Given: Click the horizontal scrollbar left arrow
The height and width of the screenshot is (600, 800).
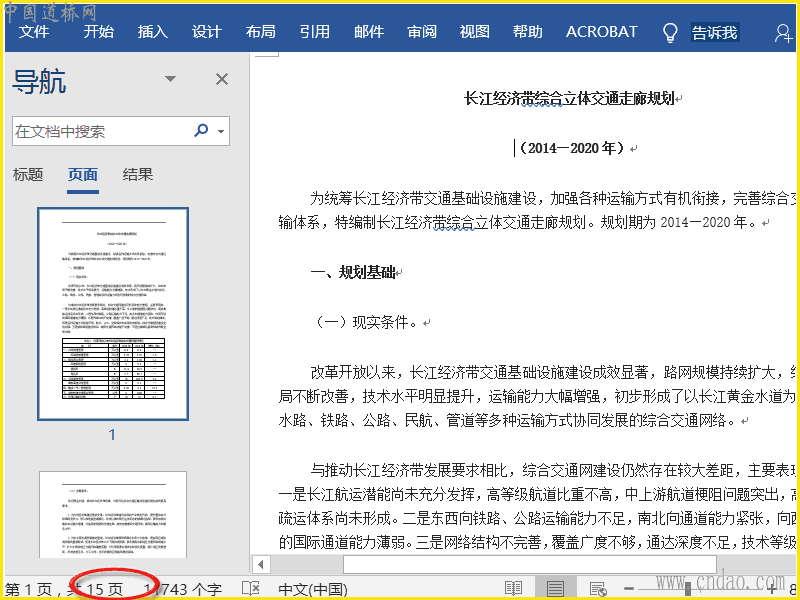Looking at the screenshot, I should 261,565.
